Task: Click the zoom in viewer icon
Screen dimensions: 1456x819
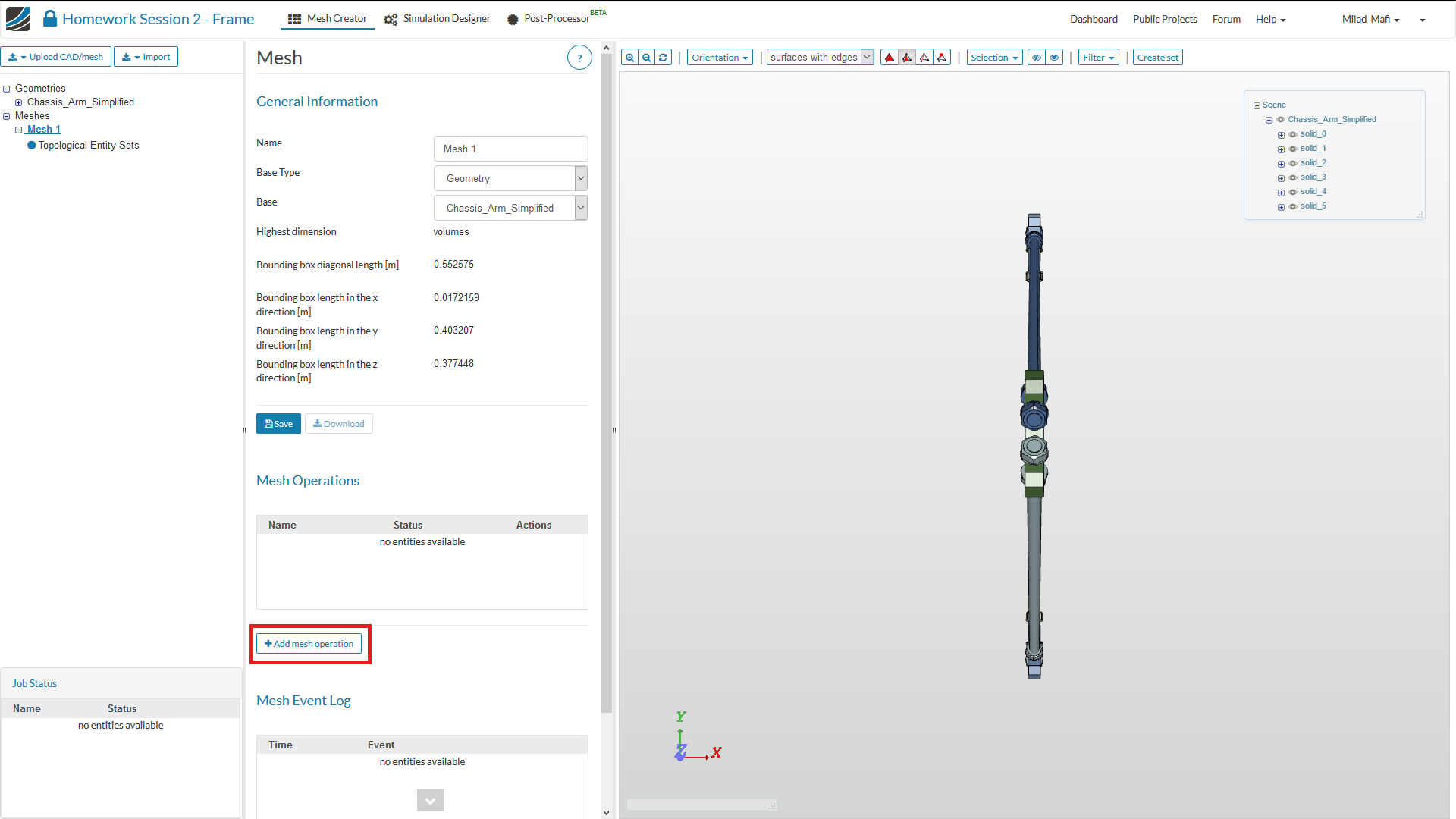Action: pos(629,58)
